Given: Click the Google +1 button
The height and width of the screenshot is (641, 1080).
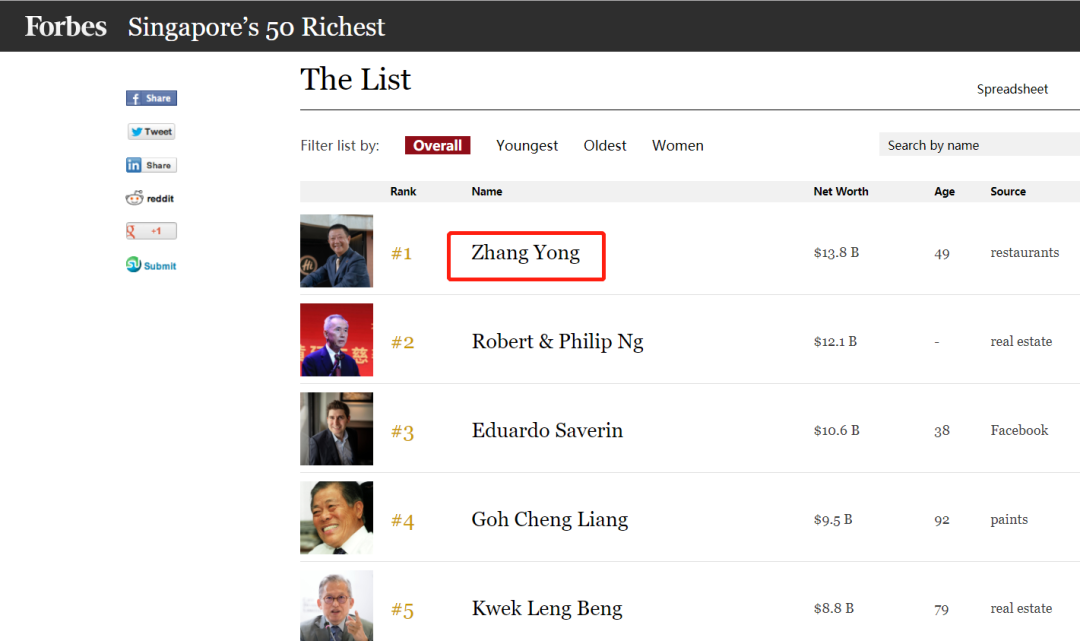Looking at the screenshot, I should point(151,231).
